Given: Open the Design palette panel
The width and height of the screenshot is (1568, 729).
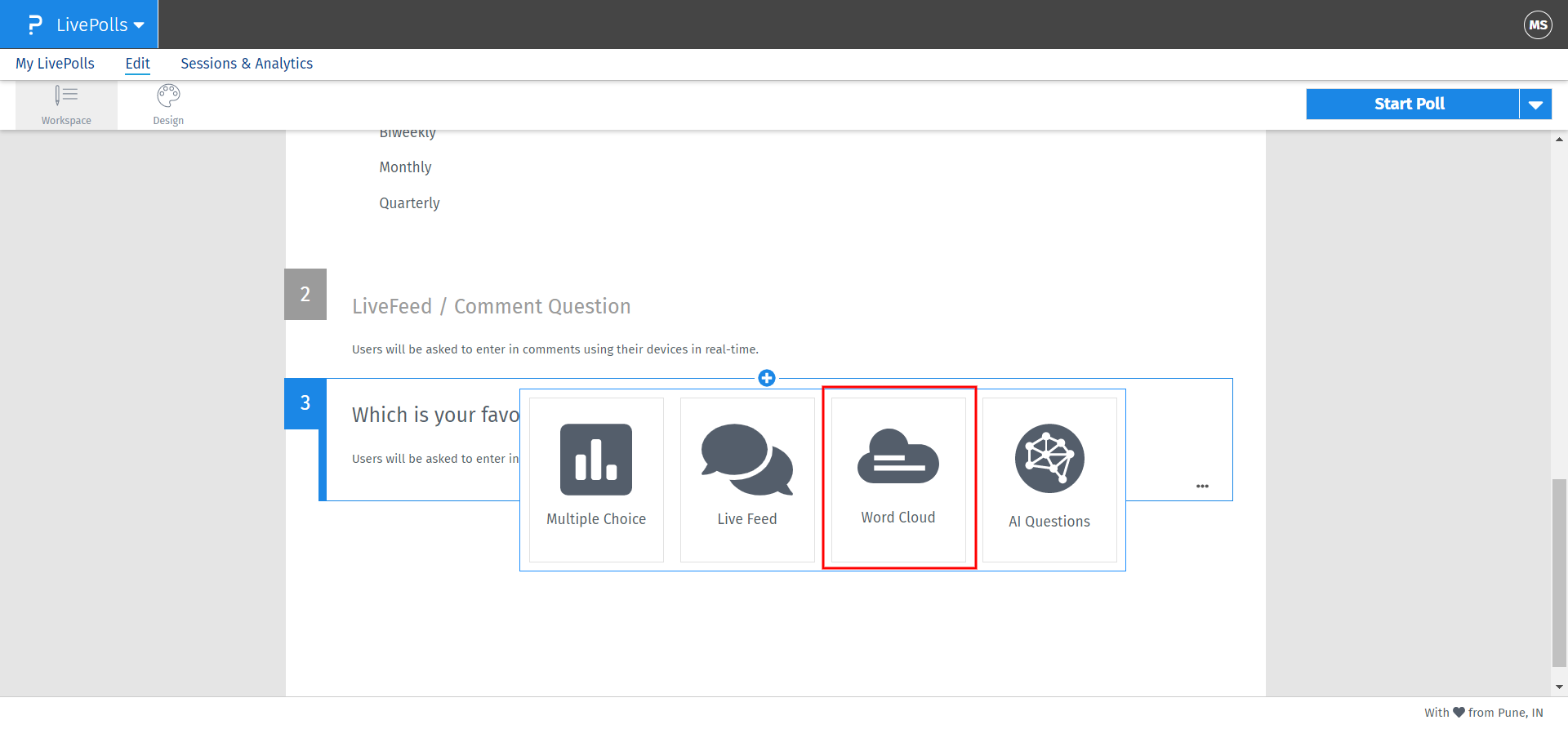Looking at the screenshot, I should [168, 105].
